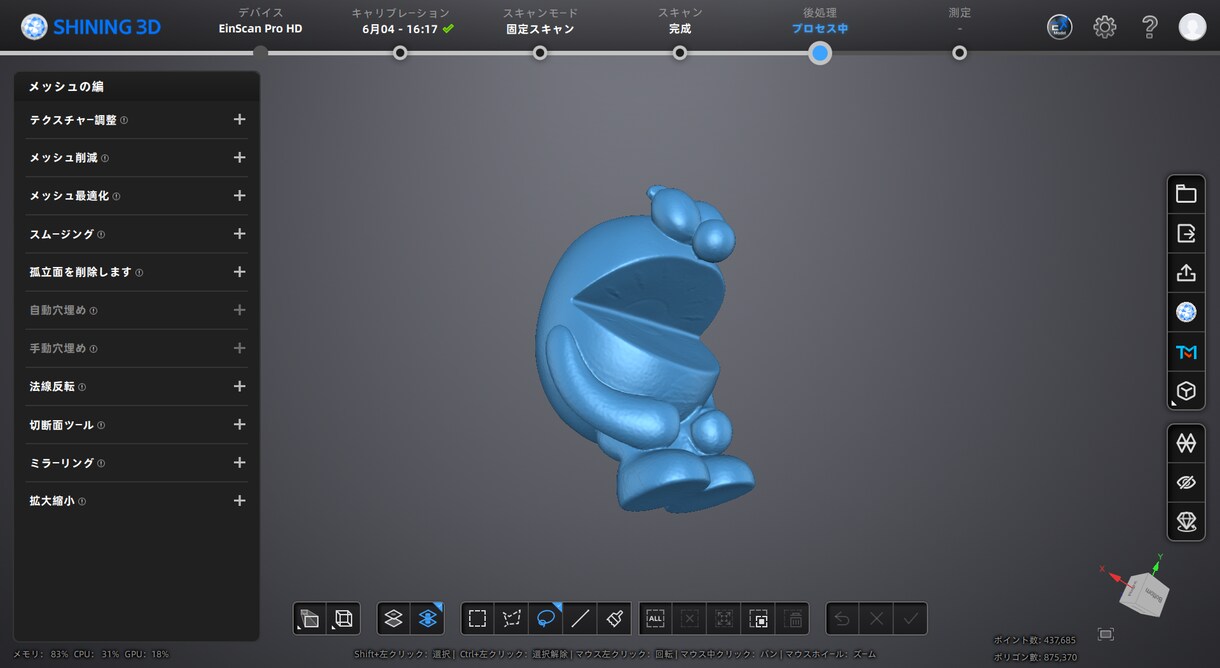Open the settings gear

1105,27
